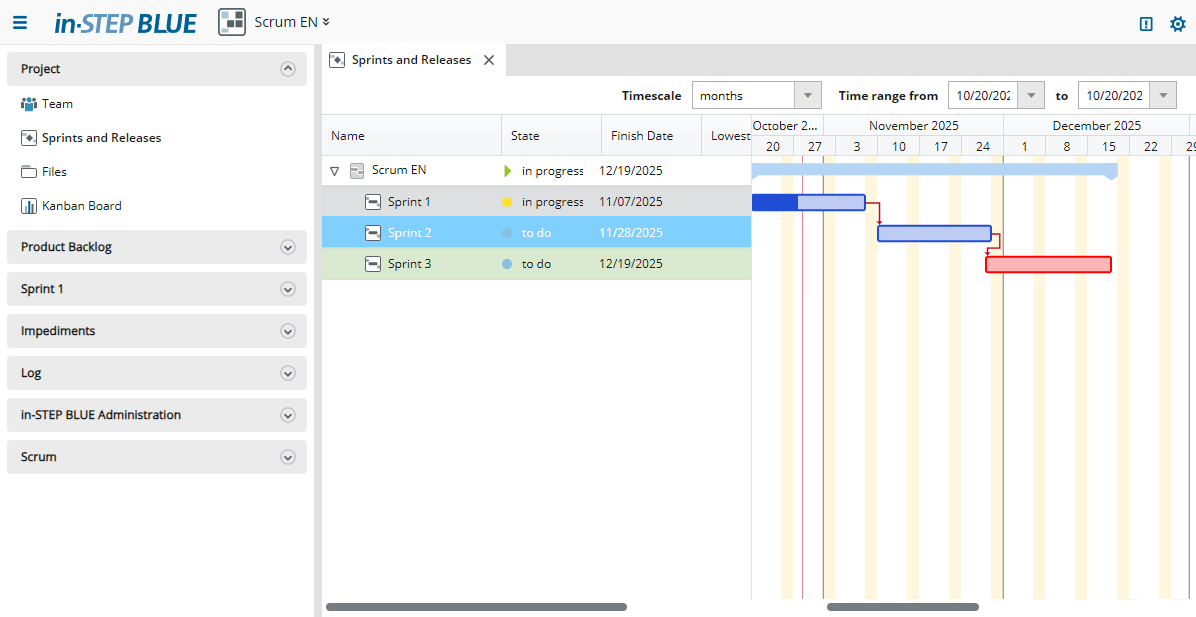Viewport: 1196px width, 617px height.
Task: Open the Timescale months dropdown
Action: pos(807,96)
